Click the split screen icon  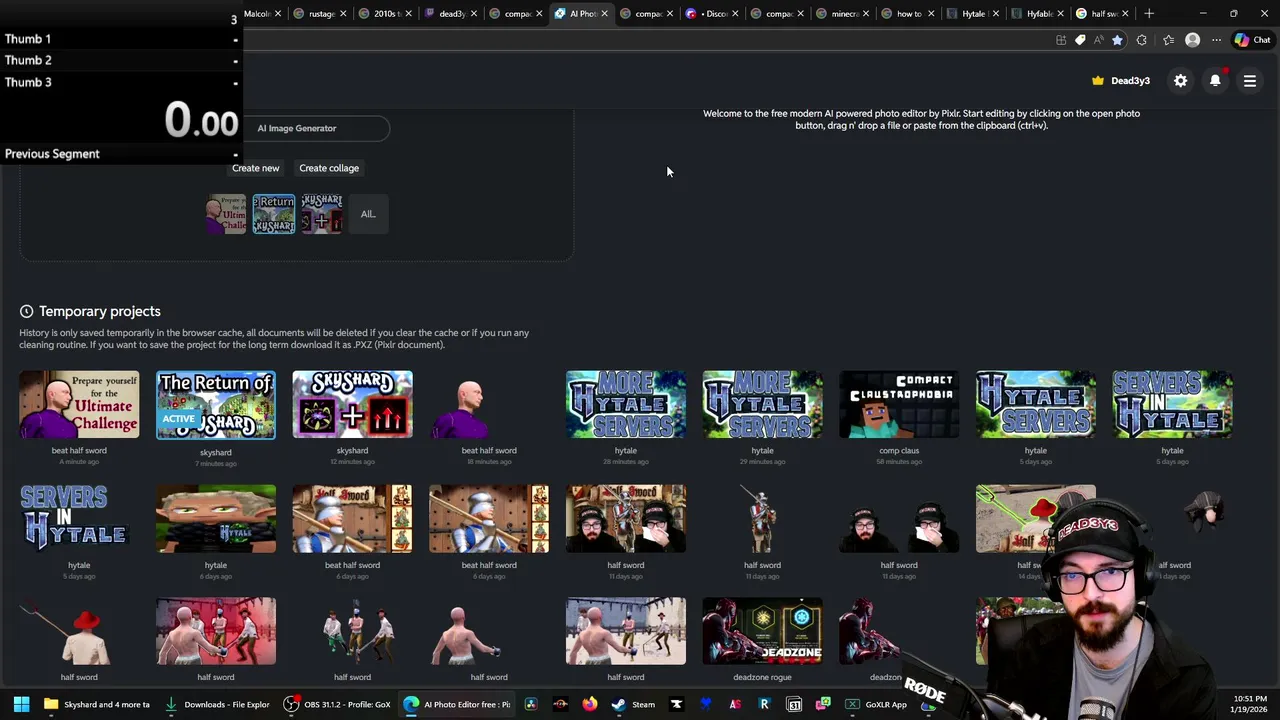(x=1061, y=40)
